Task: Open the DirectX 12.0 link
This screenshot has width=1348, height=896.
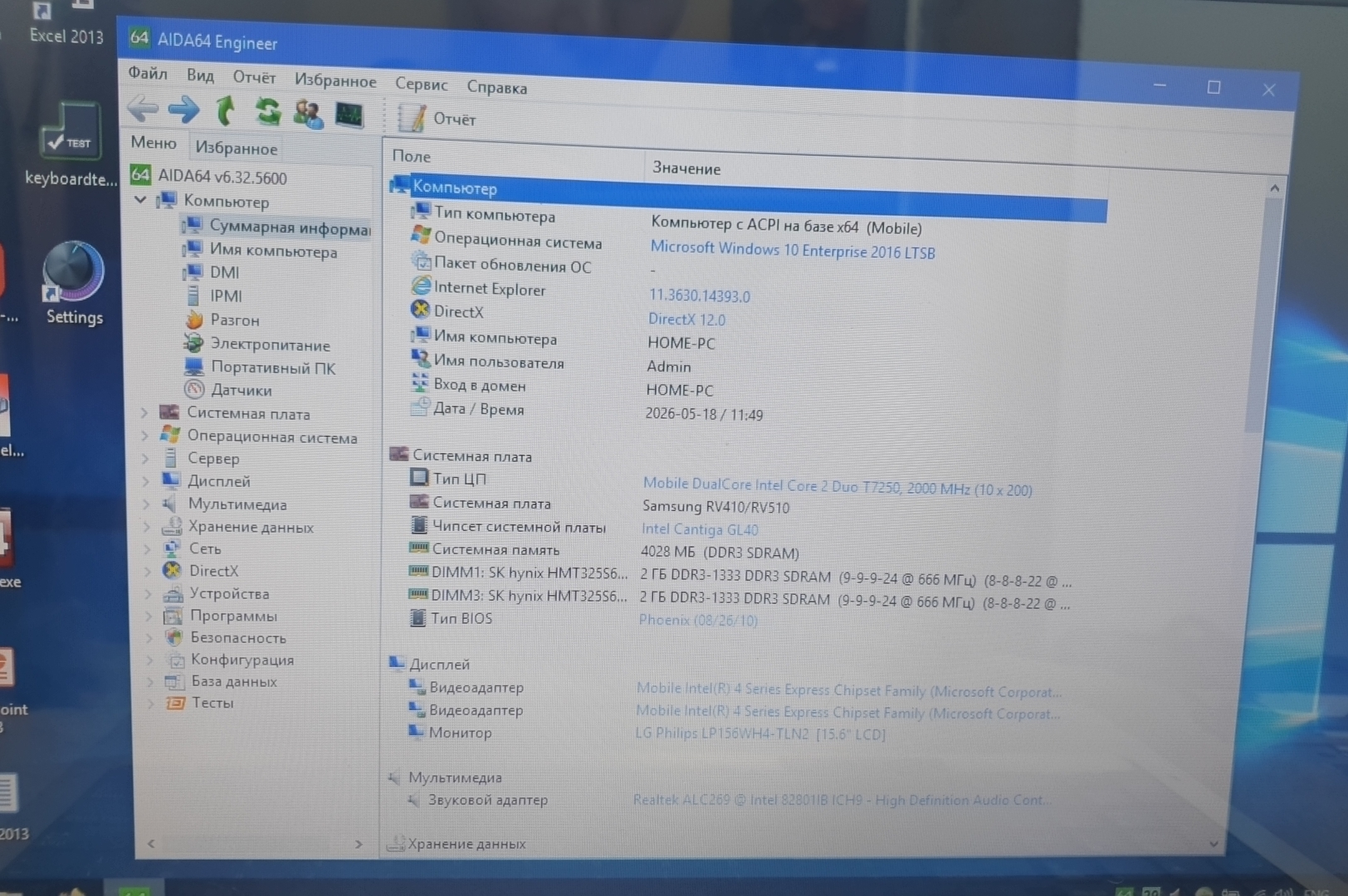Action: tap(686, 319)
